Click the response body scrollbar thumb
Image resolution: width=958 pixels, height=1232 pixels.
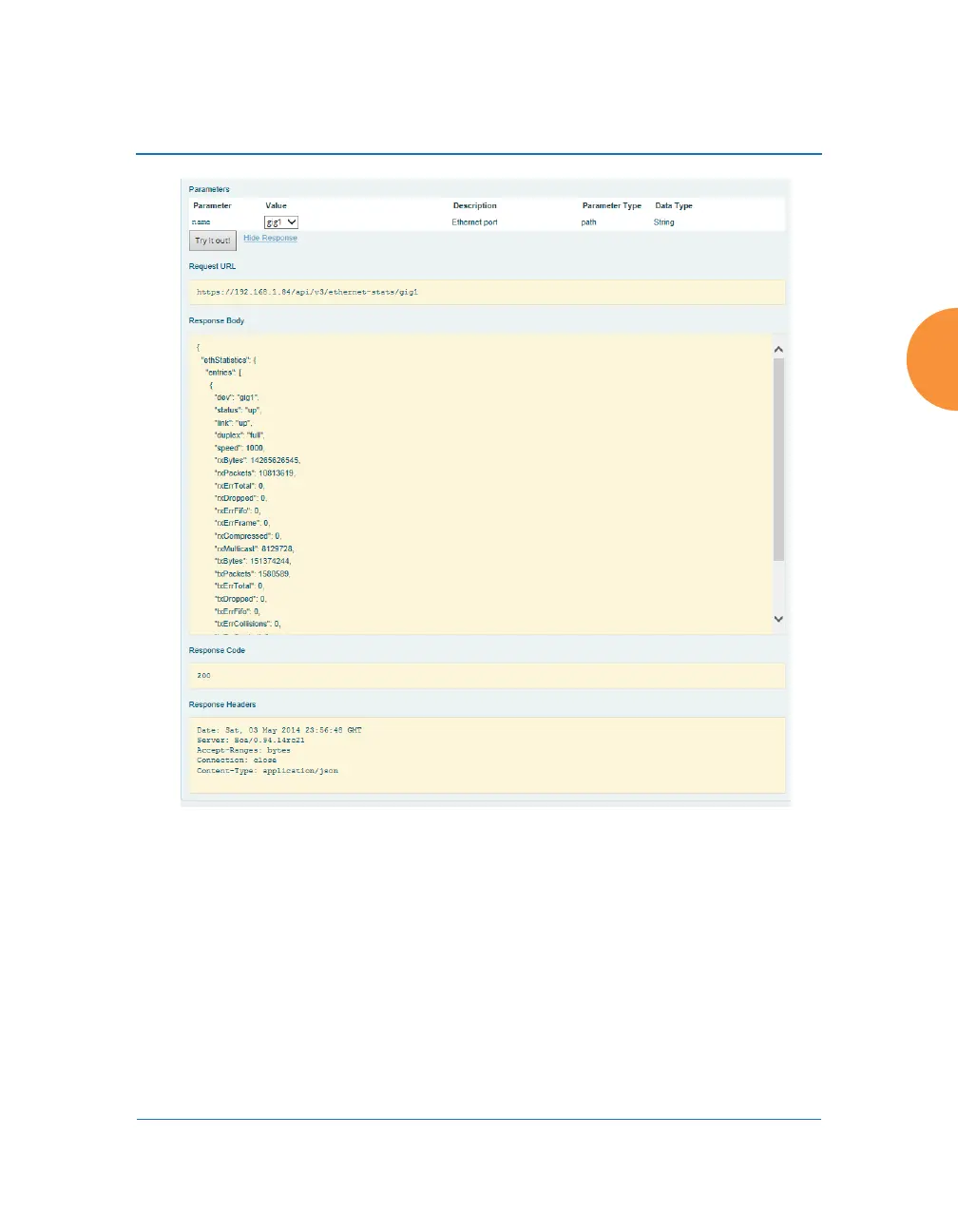[x=778, y=460]
